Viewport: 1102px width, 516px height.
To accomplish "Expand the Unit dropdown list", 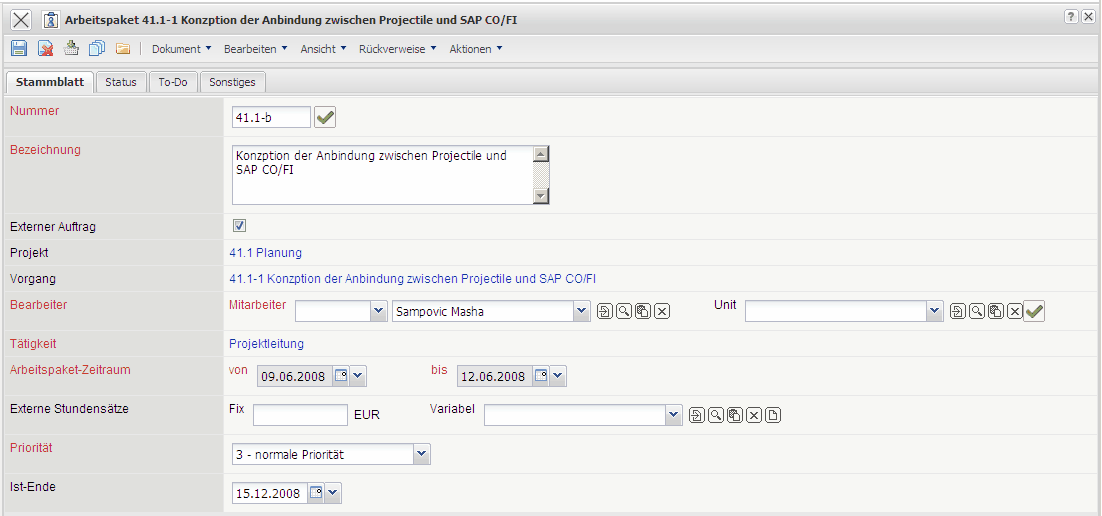I will (x=934, y=311).
